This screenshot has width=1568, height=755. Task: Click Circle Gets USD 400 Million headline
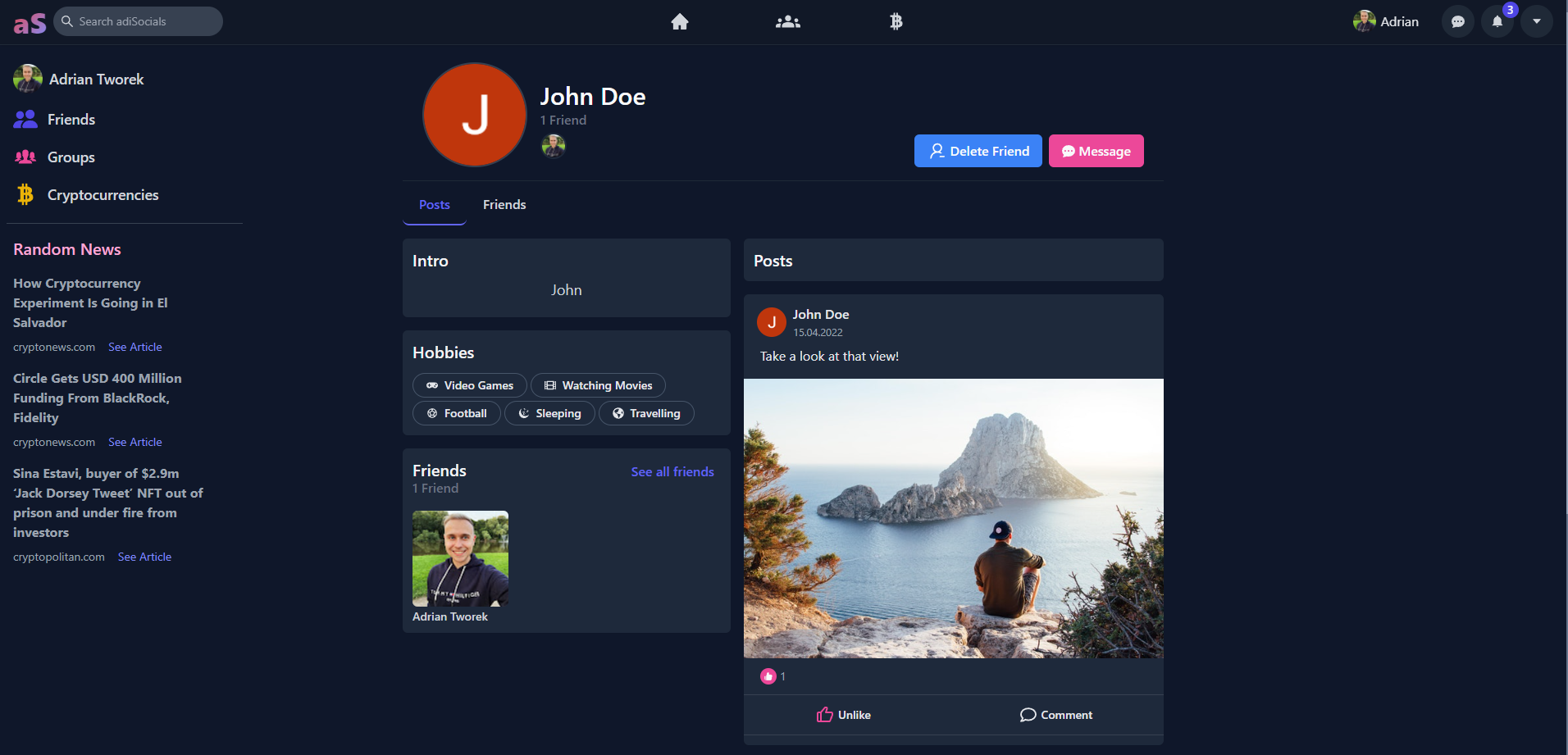pyautogui.click(x=97, y=398)
